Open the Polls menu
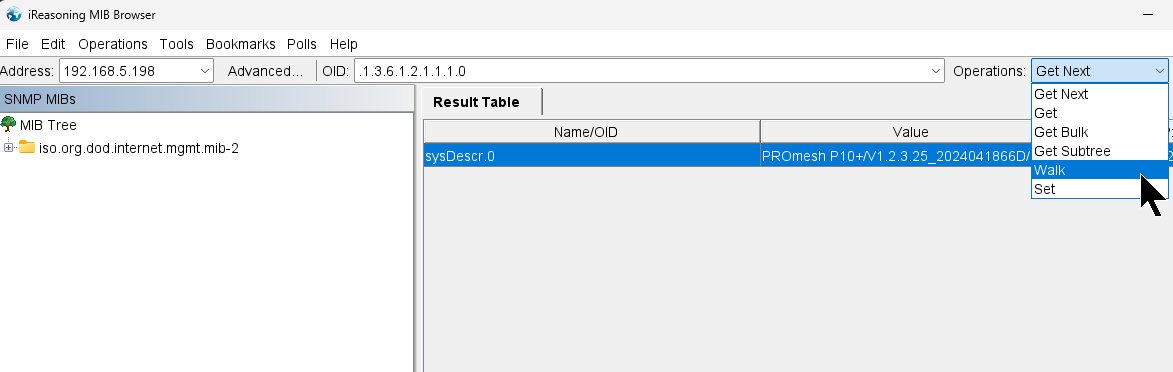This screenshot has height=372, width=1173. click(x=301, y=44)
